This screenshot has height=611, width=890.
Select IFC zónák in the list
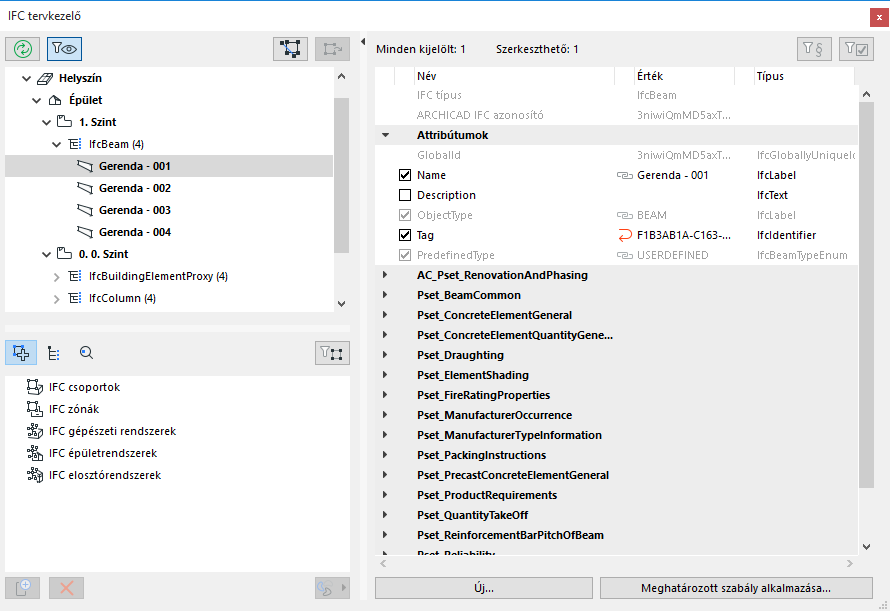(x=75, y=409)
